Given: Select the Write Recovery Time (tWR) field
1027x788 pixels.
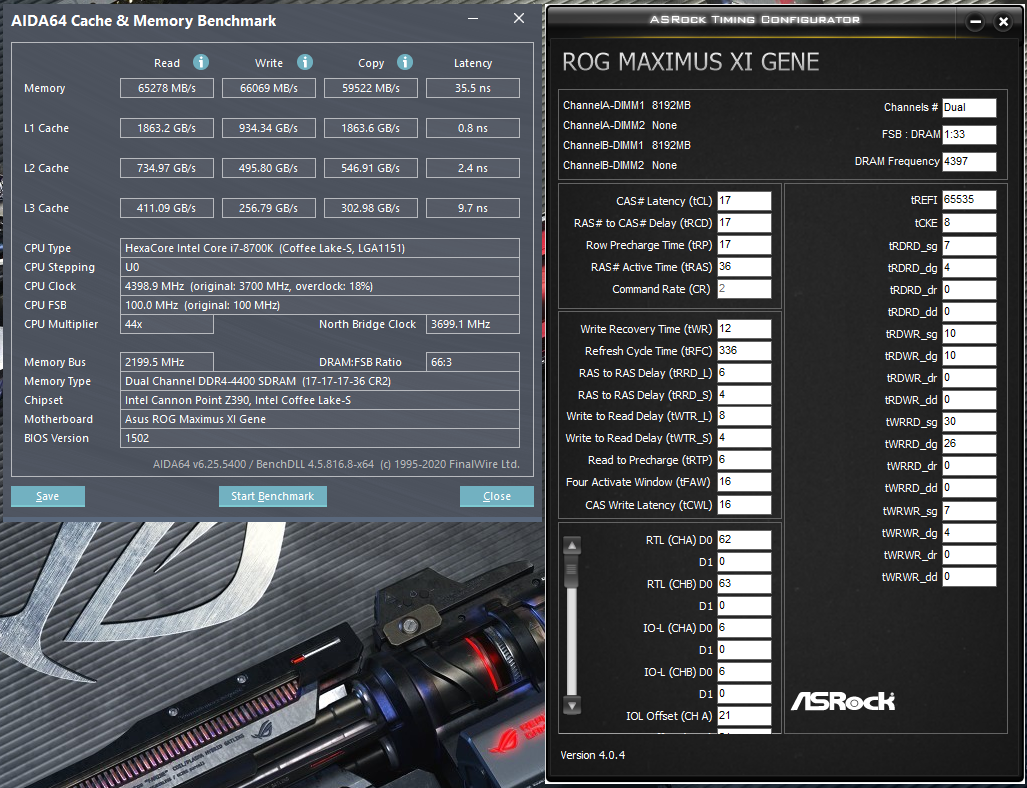Looking at the screenshot, I should 744,329.
